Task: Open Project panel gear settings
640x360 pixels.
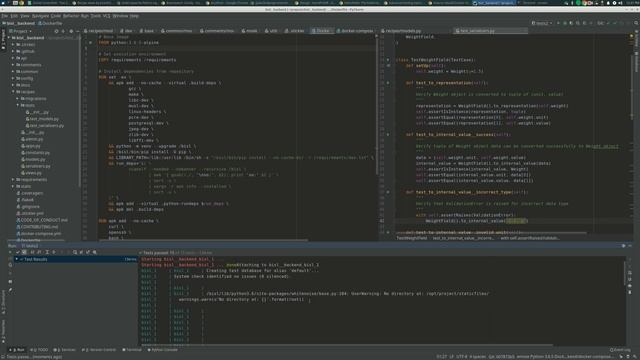Action: coord(71,31)
